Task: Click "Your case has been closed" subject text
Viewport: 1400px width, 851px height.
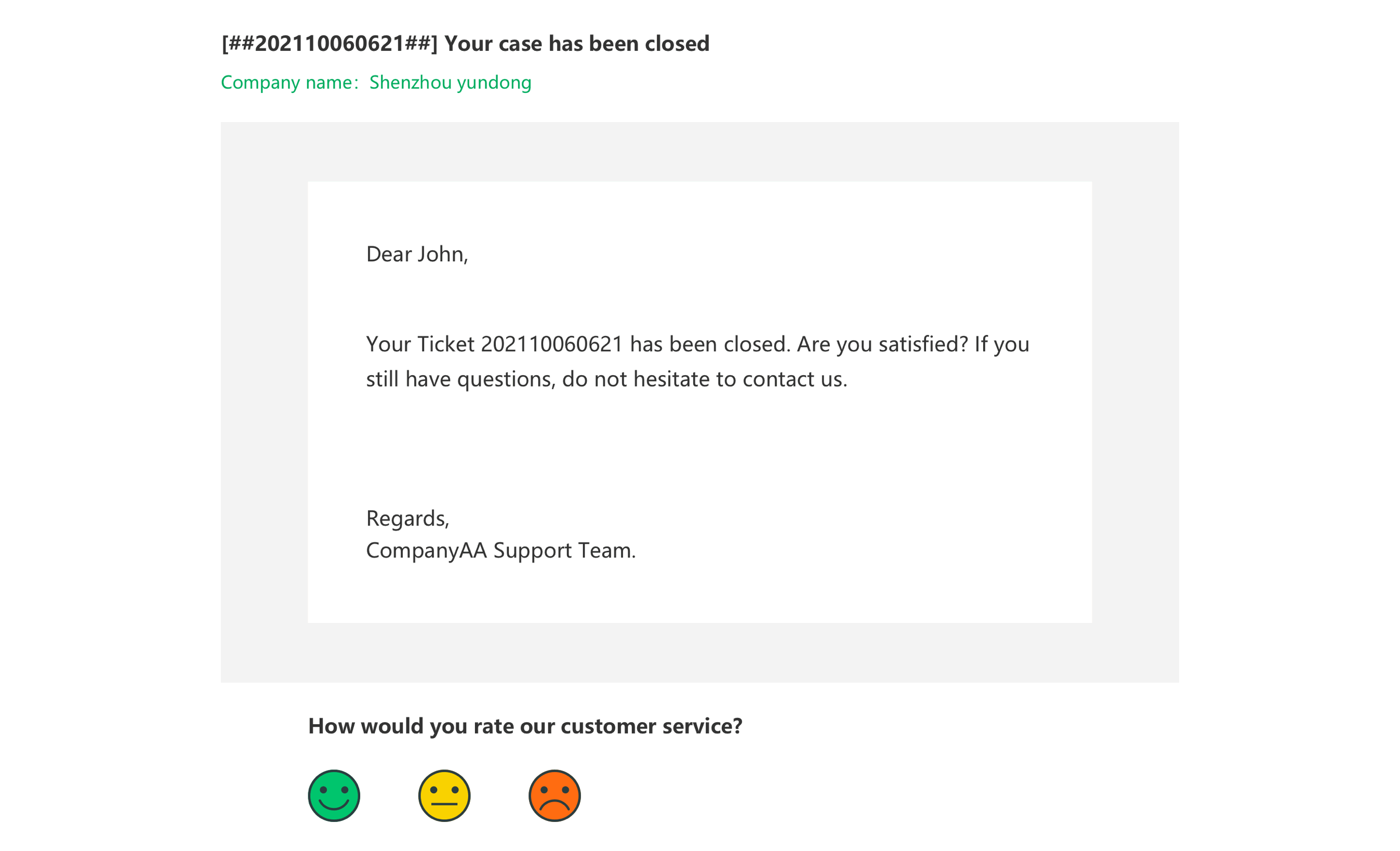Action: [577, 44]
